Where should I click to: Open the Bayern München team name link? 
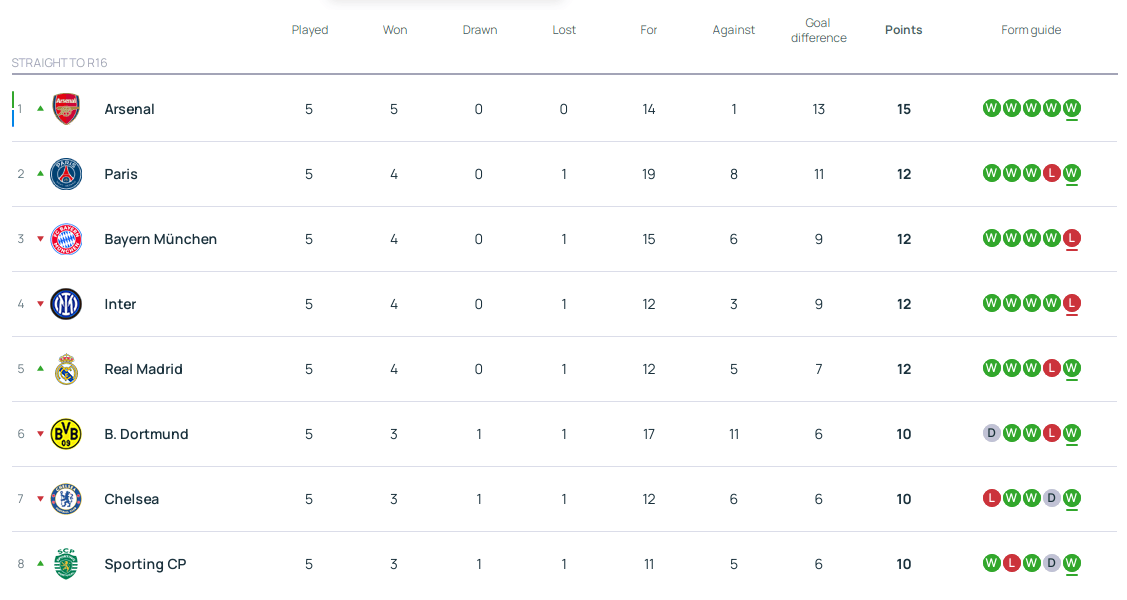tap(160, 239)
